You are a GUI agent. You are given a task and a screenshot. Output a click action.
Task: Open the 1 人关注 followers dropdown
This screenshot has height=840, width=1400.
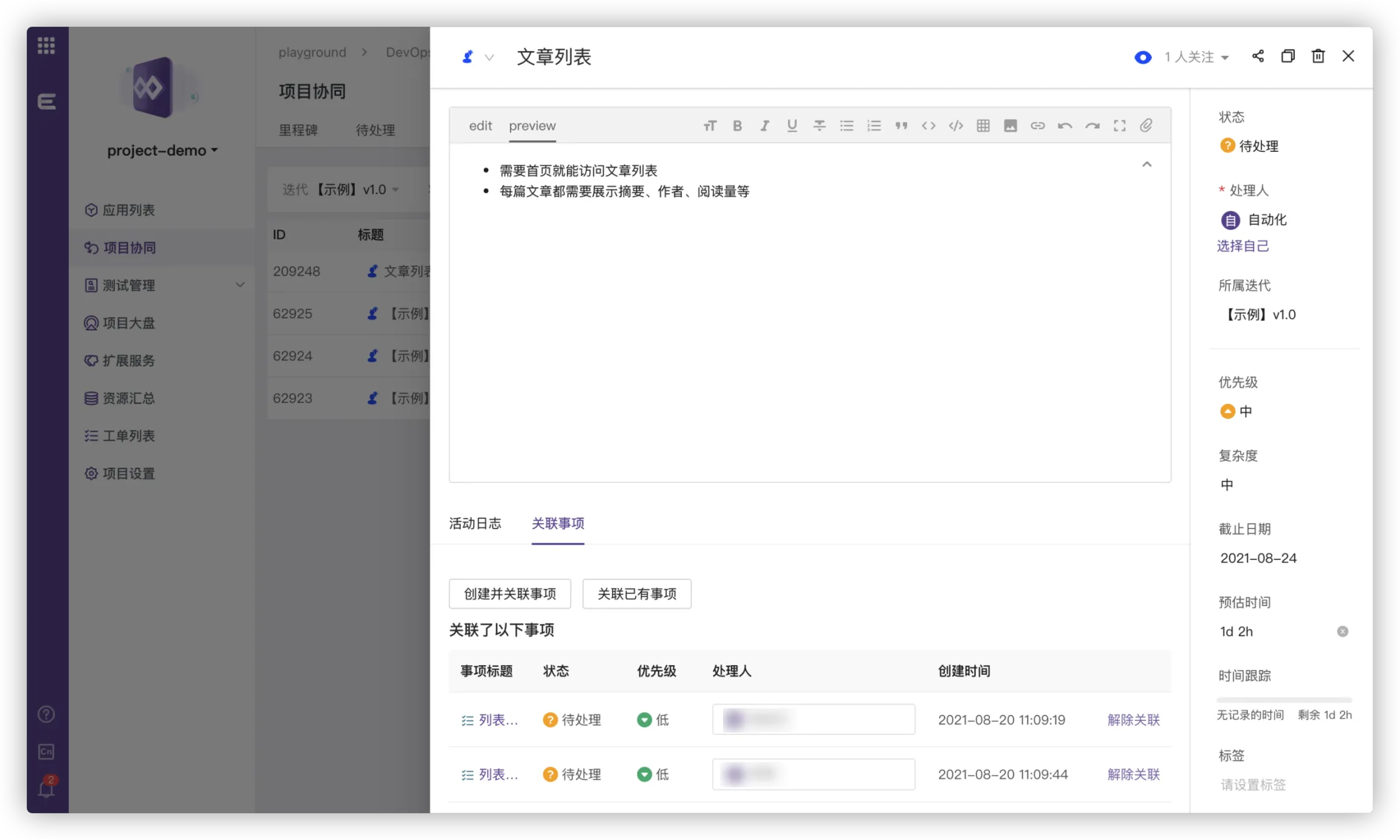(1196, 57)
